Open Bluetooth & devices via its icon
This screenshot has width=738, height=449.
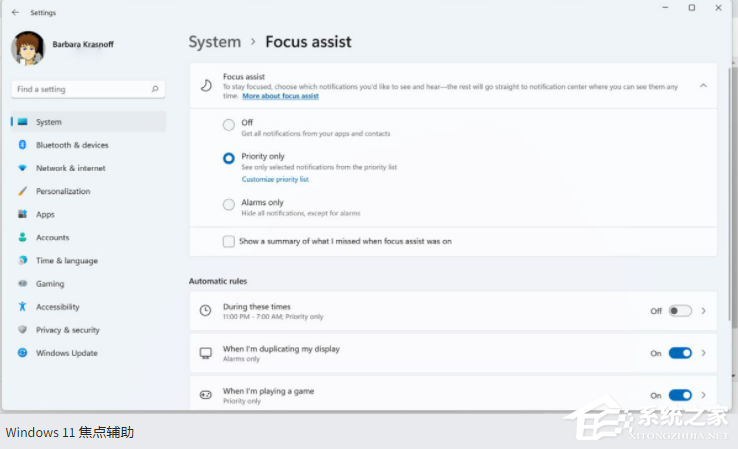pos(22,145)
